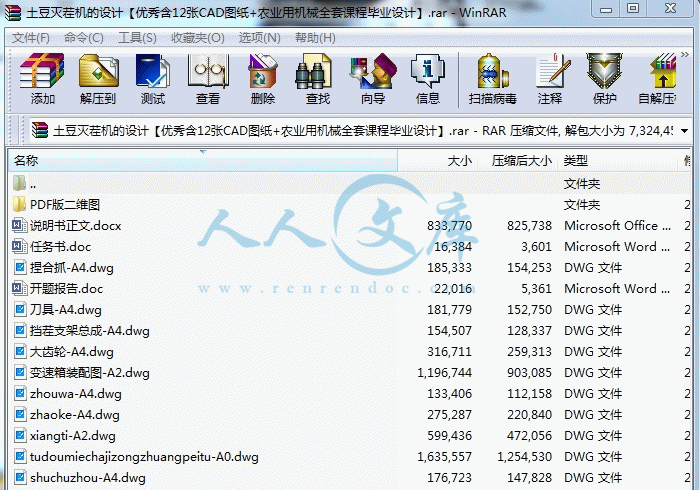Screen dimensions: 700x490
Task: Click the icon of 说明书正文.docx
Action: point(19,225)
